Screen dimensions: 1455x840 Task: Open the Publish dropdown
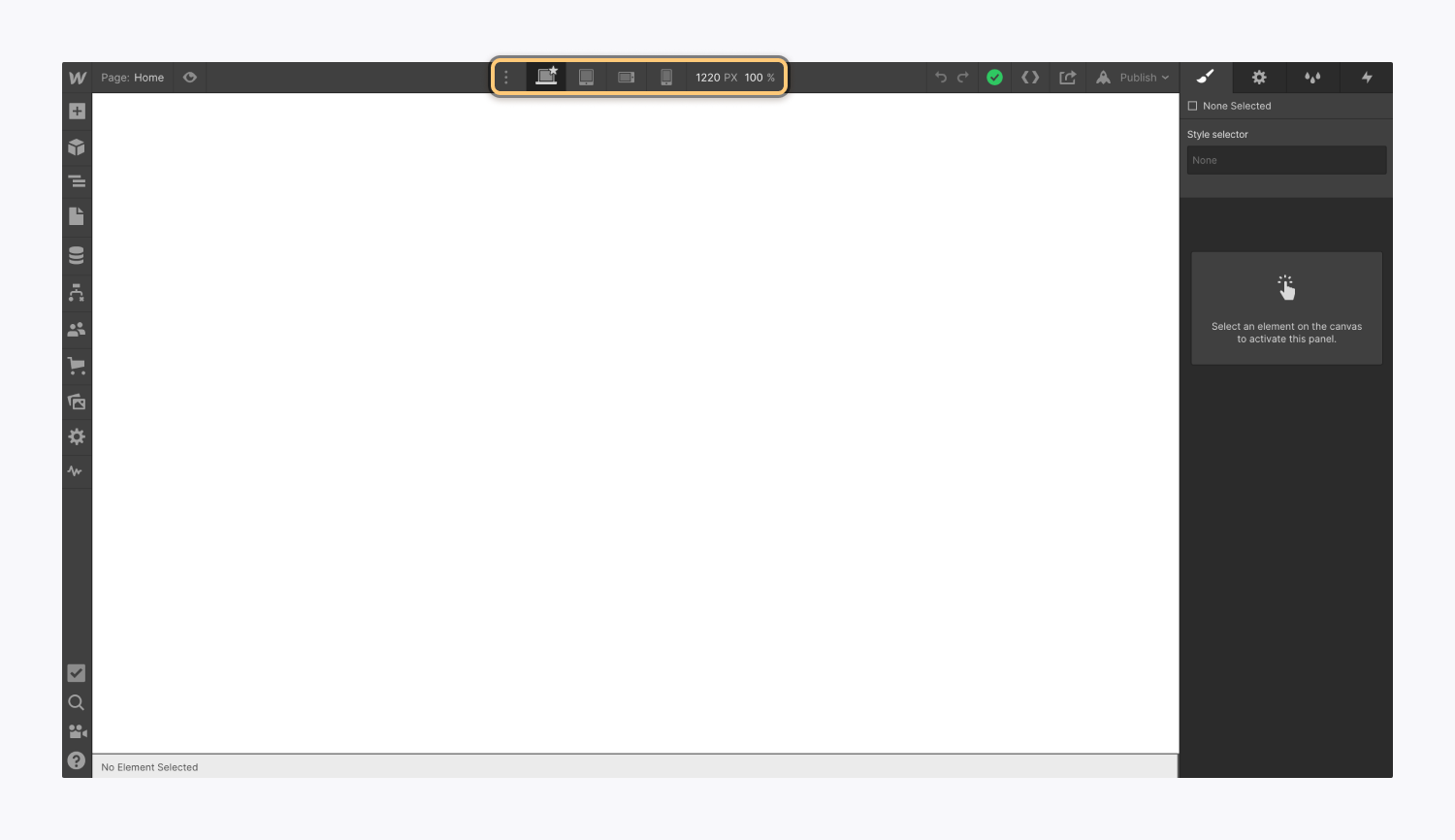pyautogui.click(x=1133, y=78)
